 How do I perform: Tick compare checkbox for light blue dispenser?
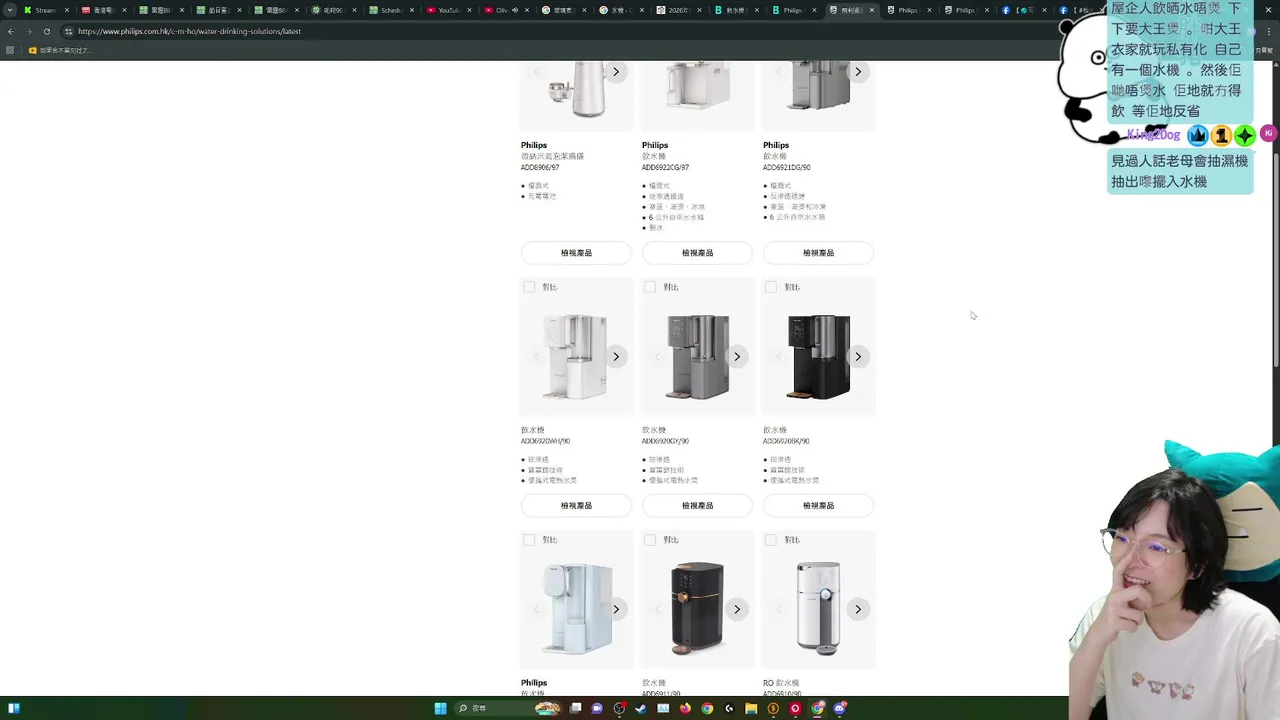(x=529, y=540)
